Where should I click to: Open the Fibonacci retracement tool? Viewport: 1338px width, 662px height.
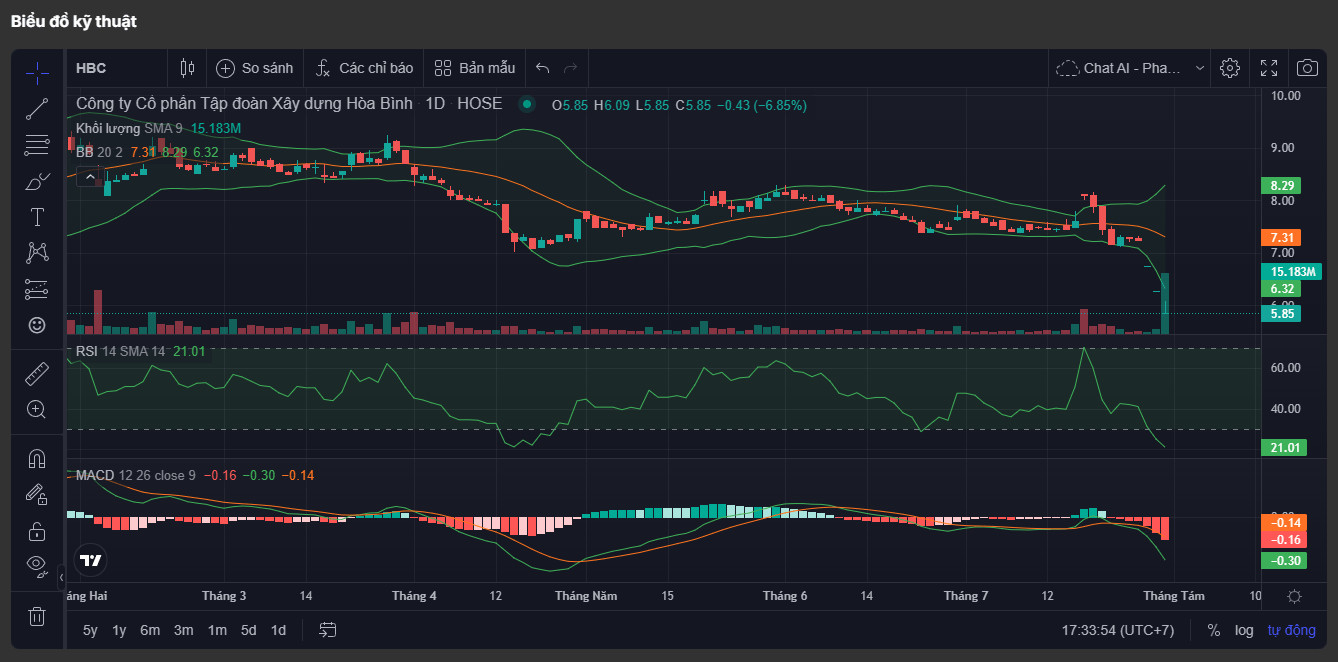37,145
